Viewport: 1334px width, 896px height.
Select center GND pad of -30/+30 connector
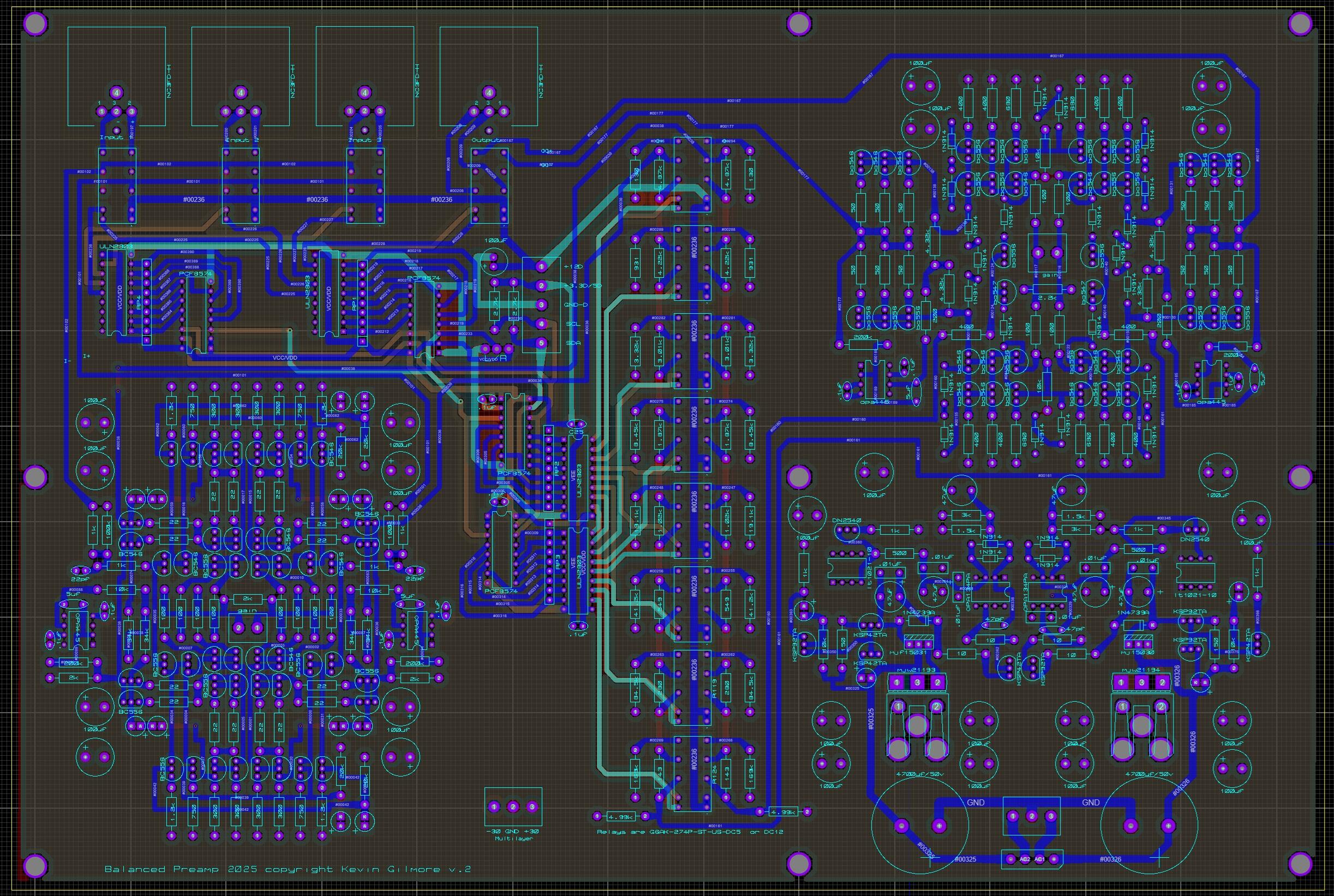(513, 807)
